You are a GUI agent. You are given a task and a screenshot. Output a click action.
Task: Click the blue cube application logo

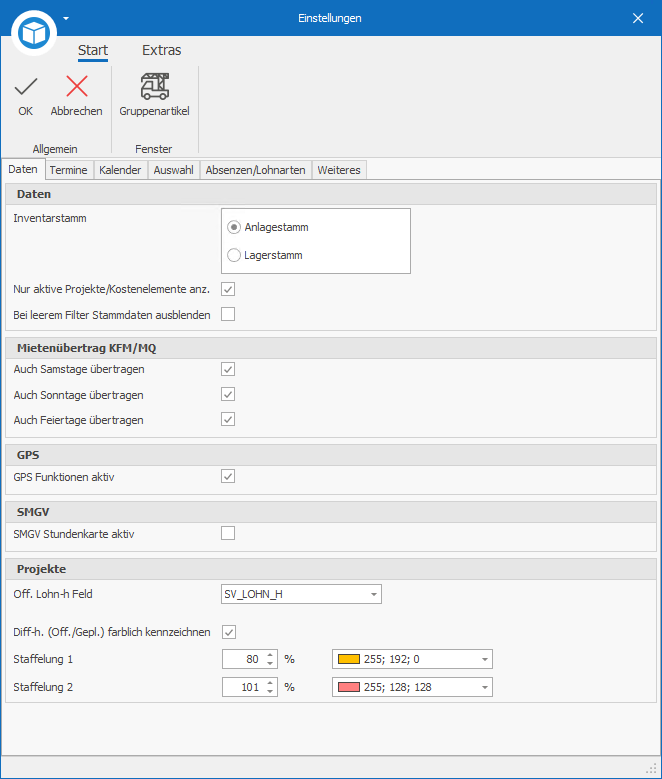pos(34,33)
